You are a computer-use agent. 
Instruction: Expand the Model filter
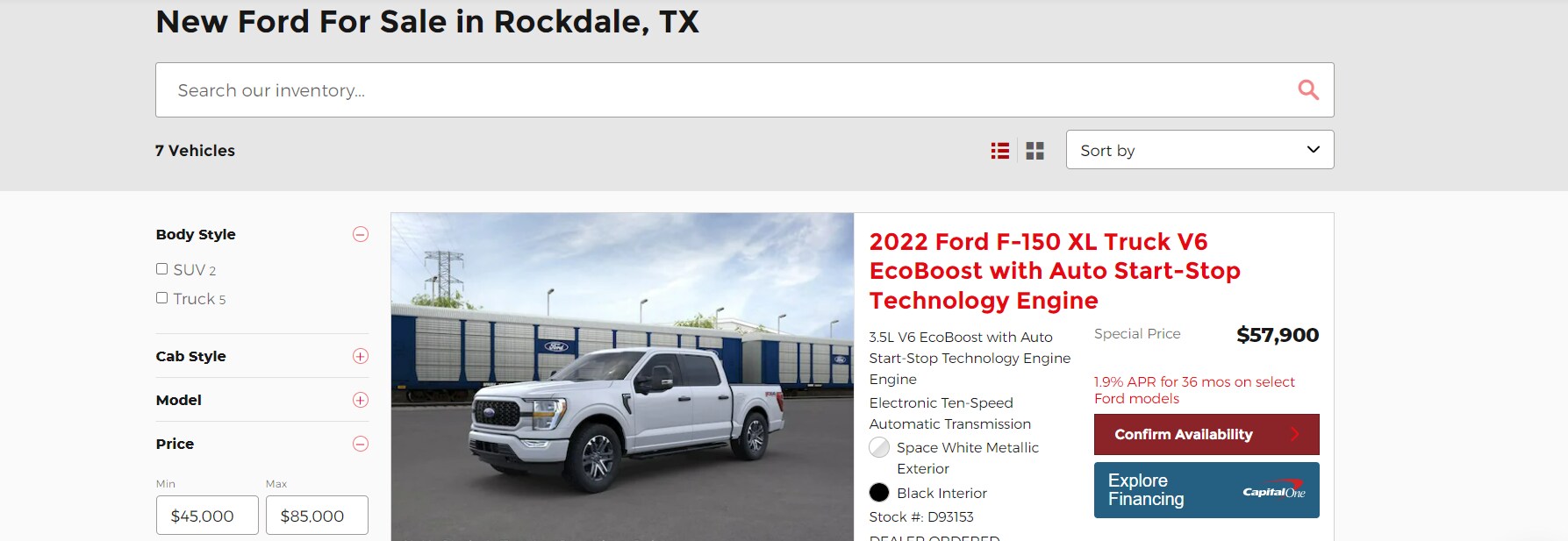(361, 400)
